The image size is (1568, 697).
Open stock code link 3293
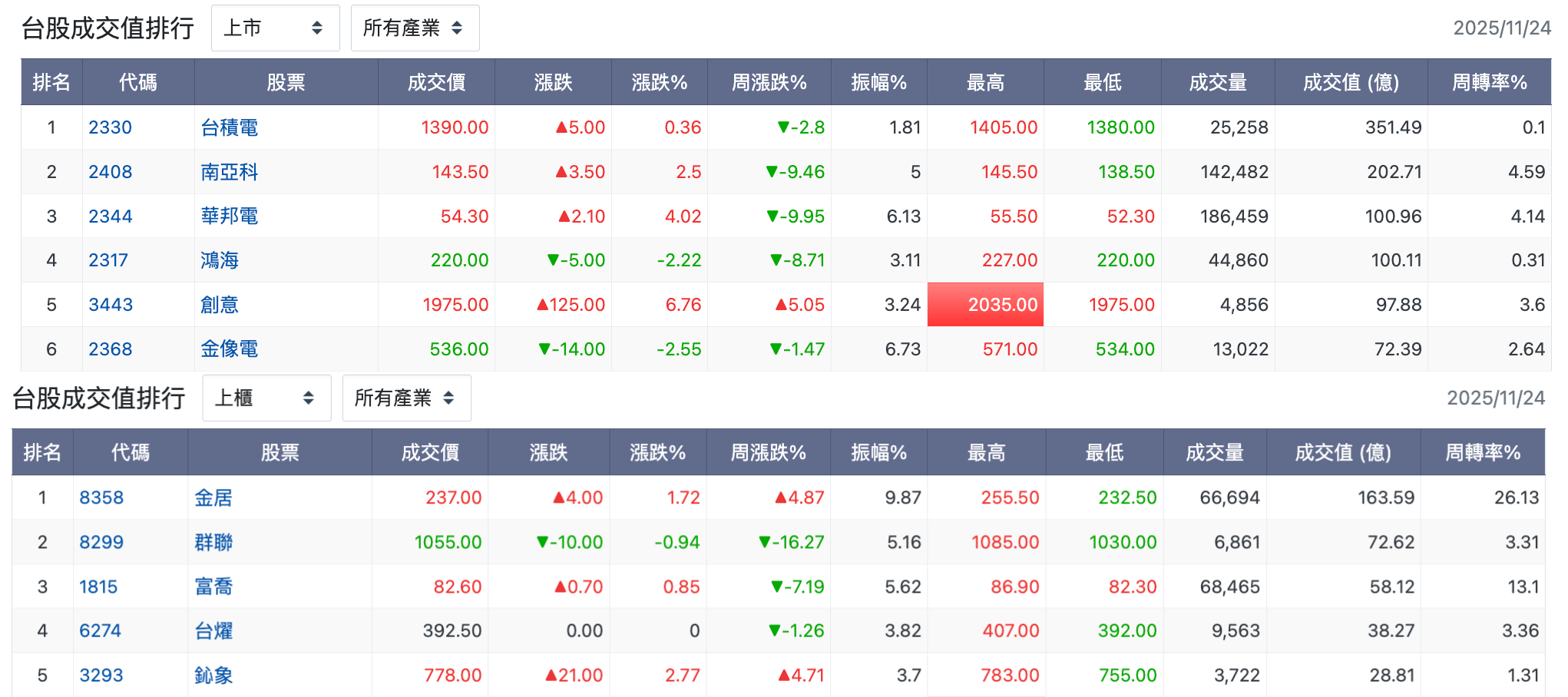(x=101, y=676)
